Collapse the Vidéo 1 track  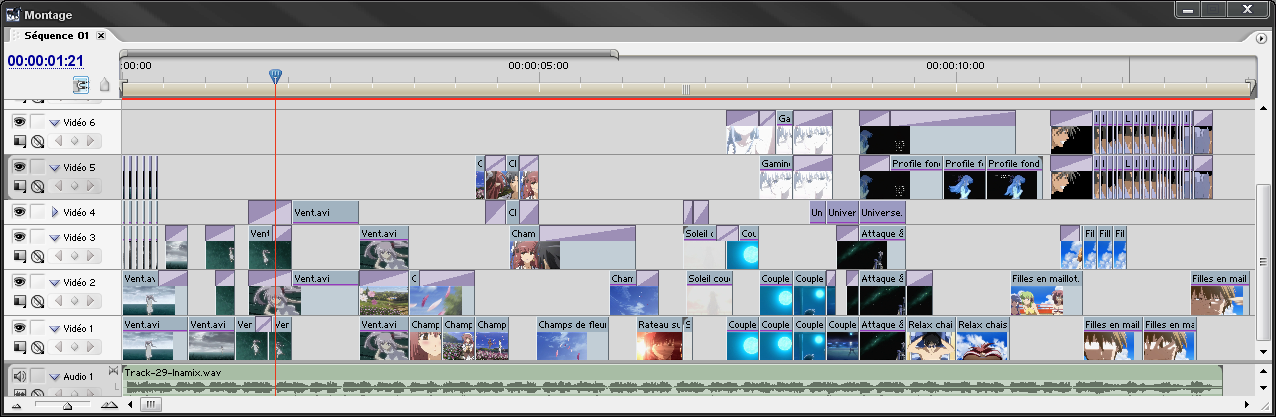click(x=54, y=329)
